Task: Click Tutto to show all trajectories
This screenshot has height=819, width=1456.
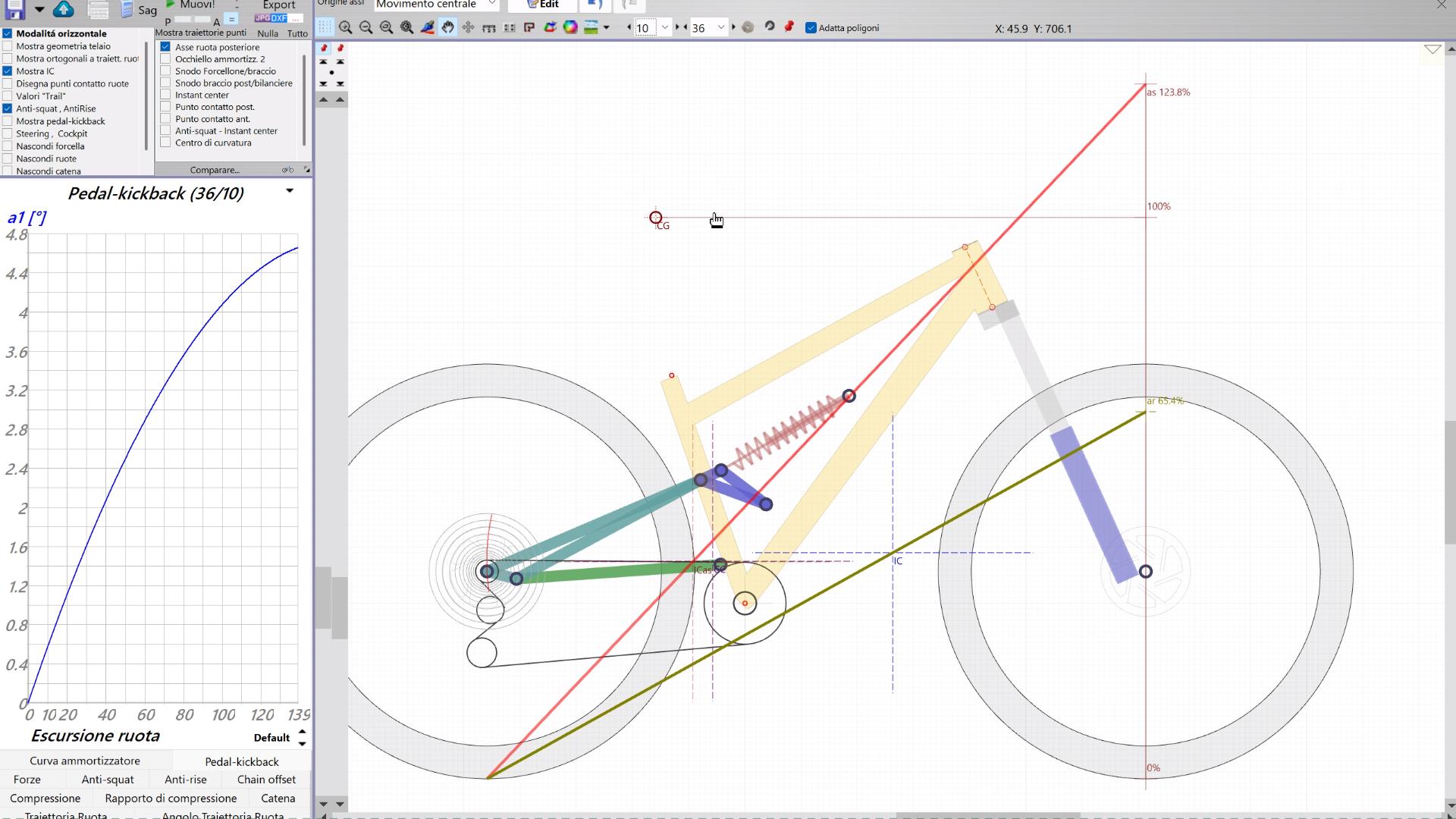Action: 297,33
